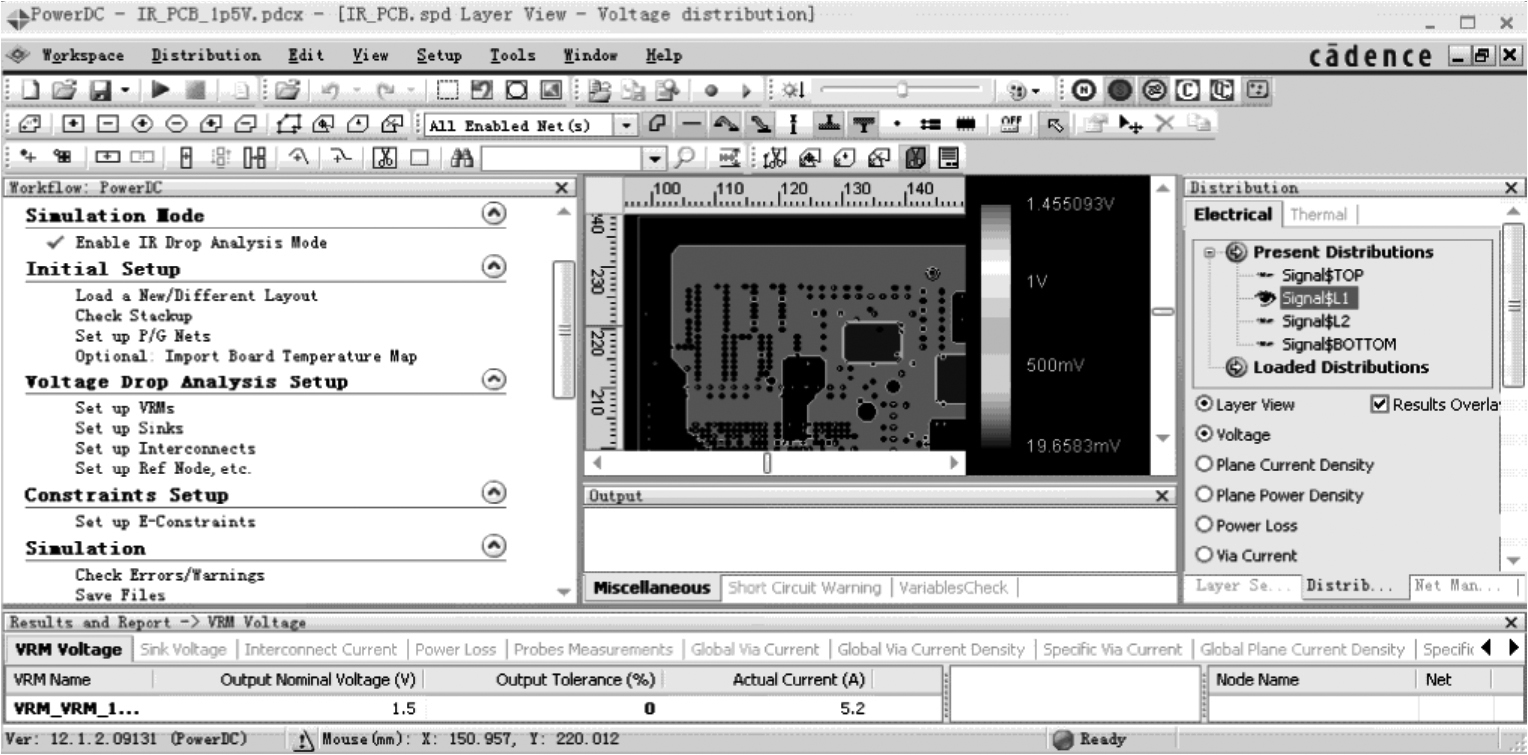The height and width of the screenshot is (755, 1528).
Task: Select the Via Current radio button
Action: (1203, 555)
